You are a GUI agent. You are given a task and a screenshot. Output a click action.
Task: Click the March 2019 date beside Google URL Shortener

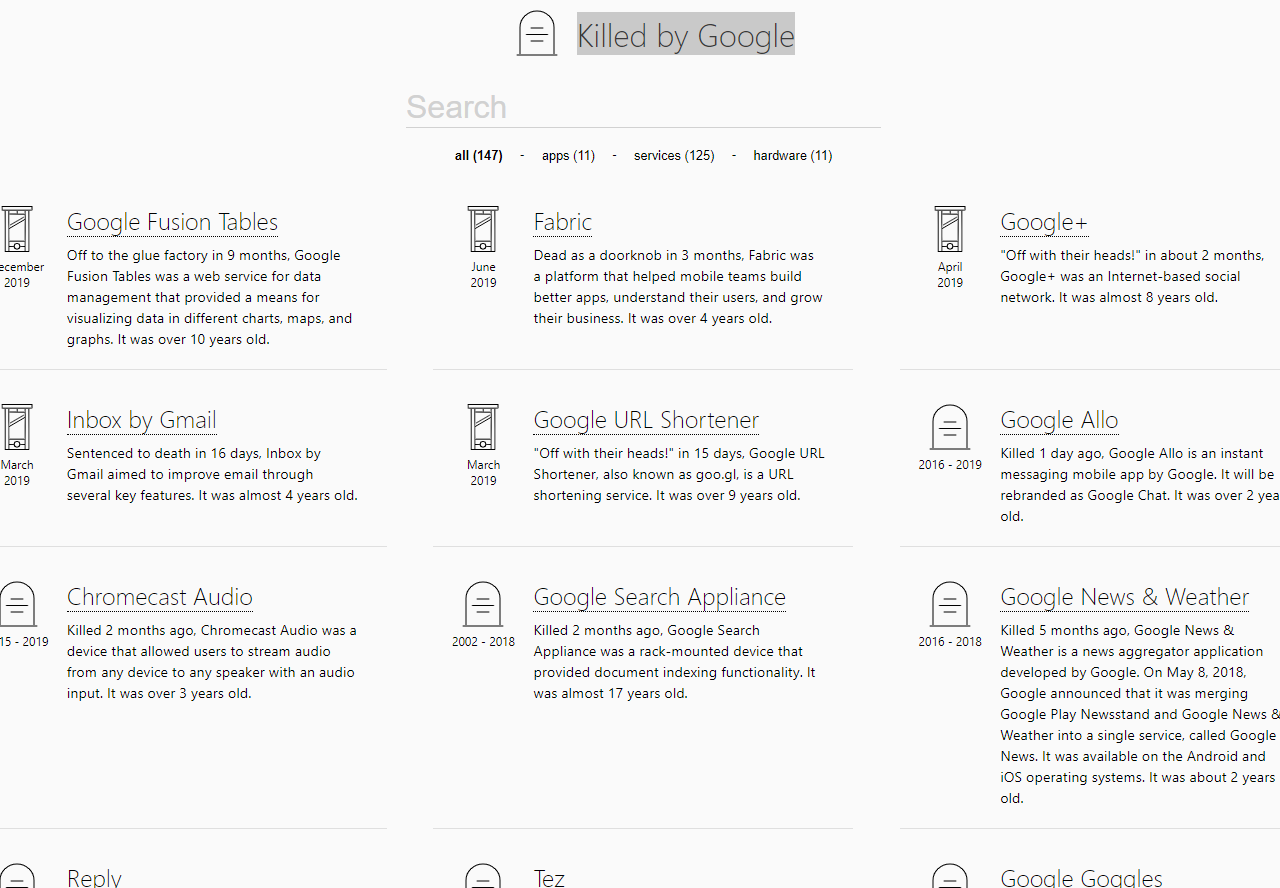[x=483, y=473]
